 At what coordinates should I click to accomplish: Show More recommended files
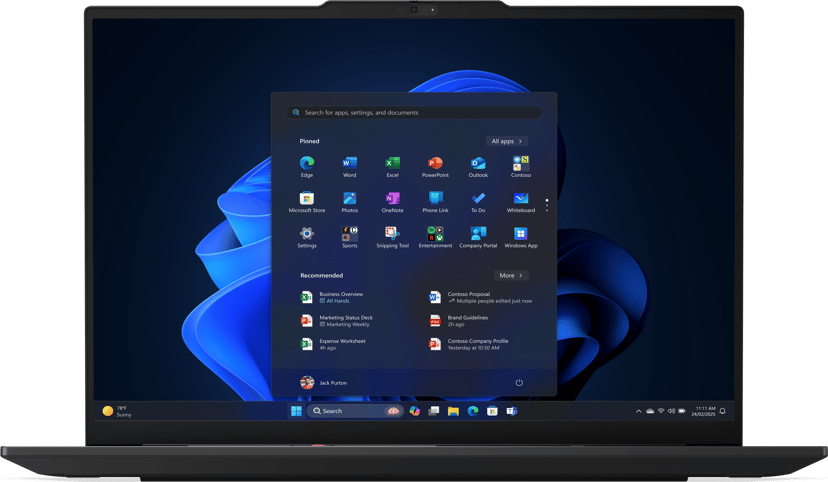pyautogui.click(x=511, y=275)
